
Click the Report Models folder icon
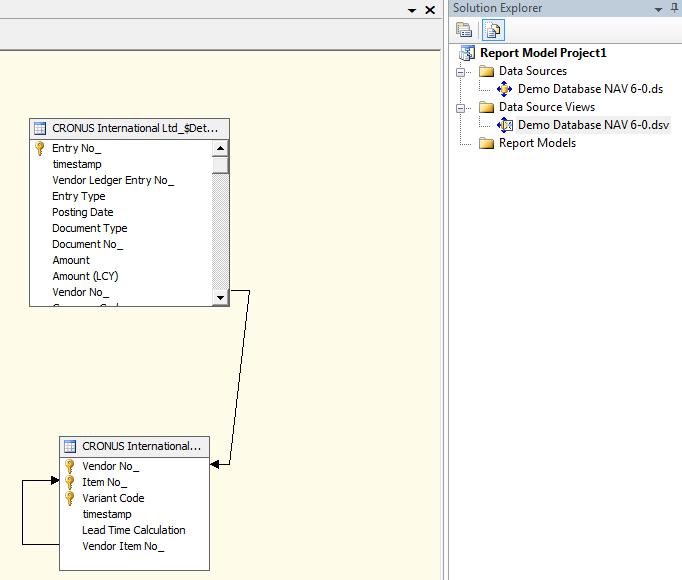[486, 143]
